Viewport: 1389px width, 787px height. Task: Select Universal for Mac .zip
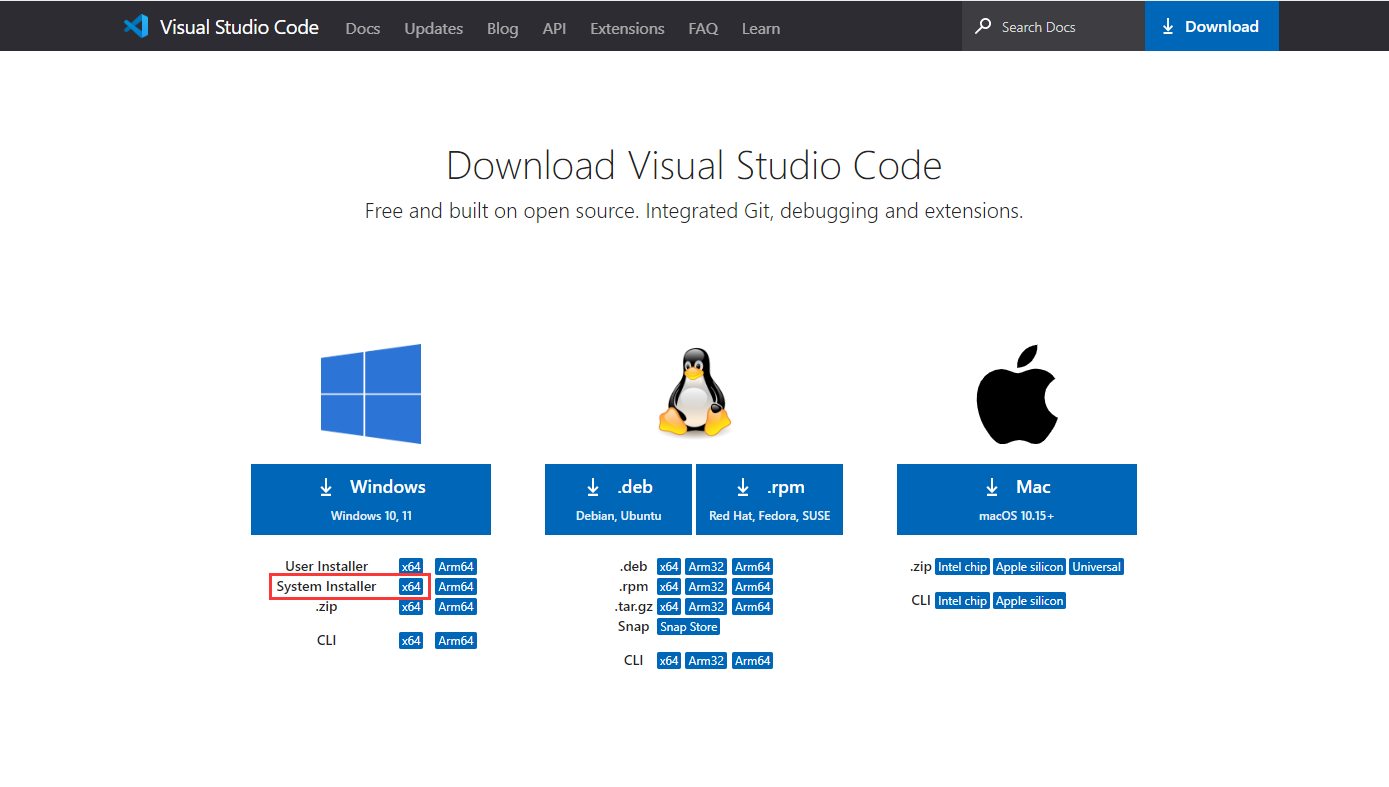click(x=1097, y=567)
